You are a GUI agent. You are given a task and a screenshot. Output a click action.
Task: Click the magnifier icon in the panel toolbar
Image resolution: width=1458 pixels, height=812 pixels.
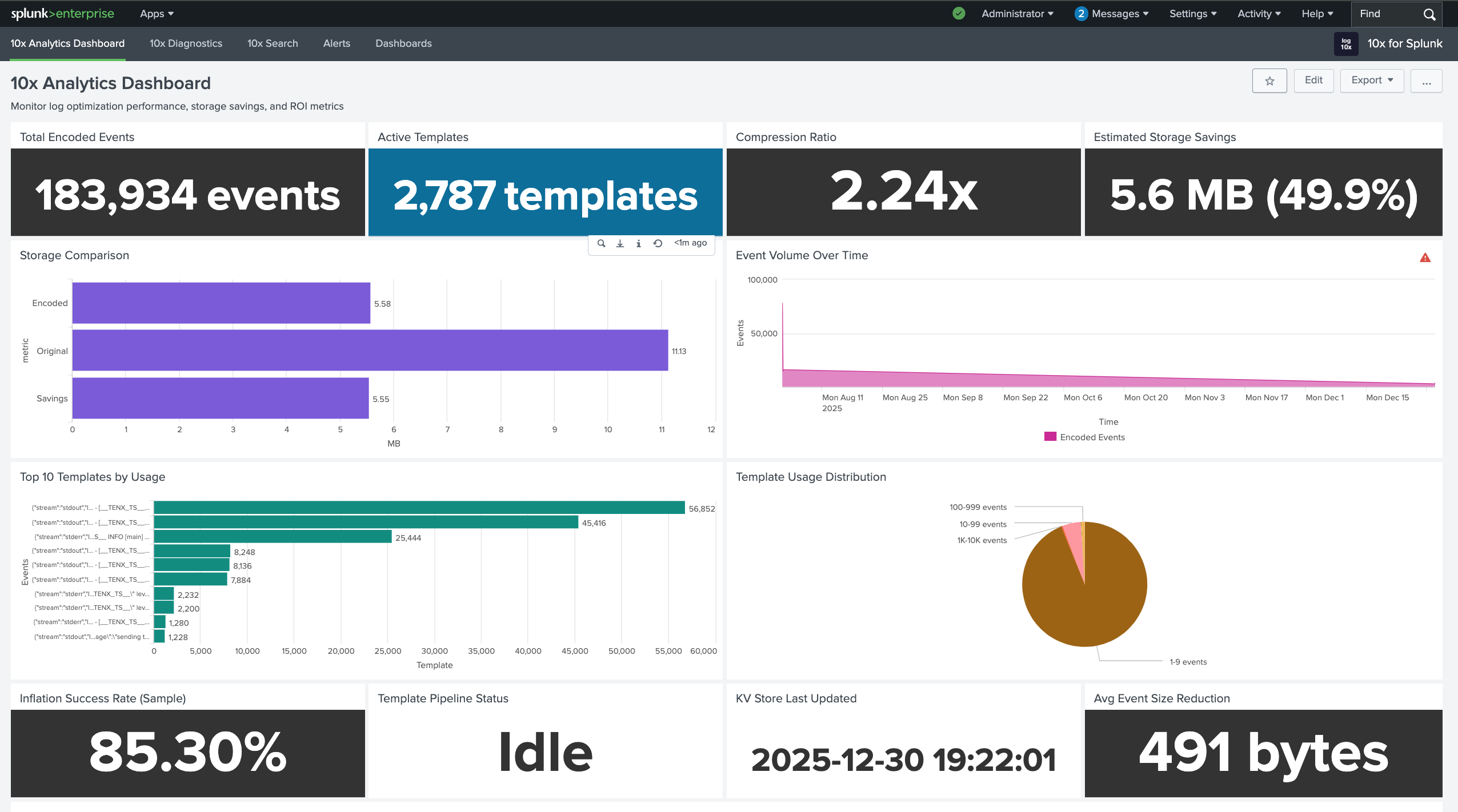pos(601,243)
